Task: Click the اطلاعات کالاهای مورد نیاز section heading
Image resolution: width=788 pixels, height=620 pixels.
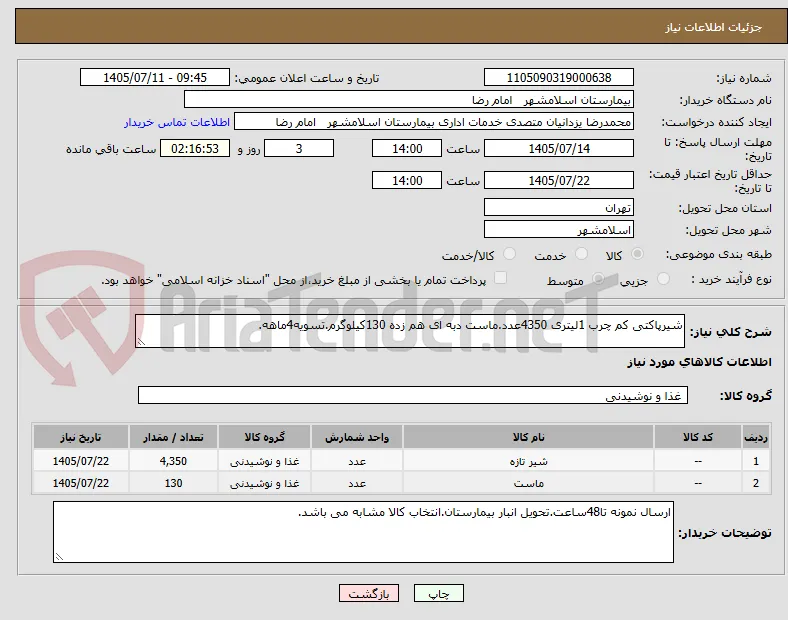Action: click(x=699, y=362)
